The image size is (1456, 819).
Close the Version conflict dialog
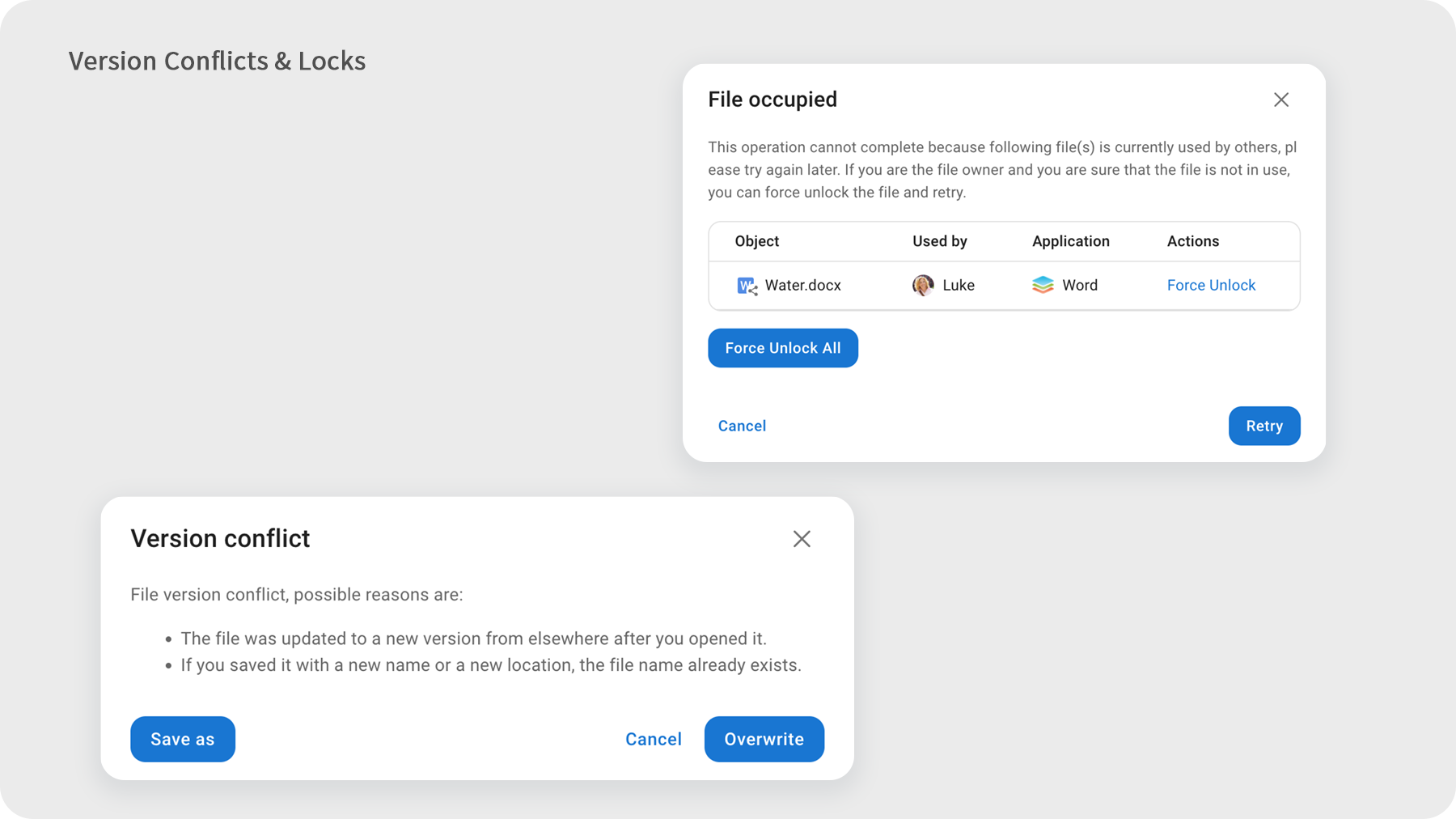(x=802, y=539)
